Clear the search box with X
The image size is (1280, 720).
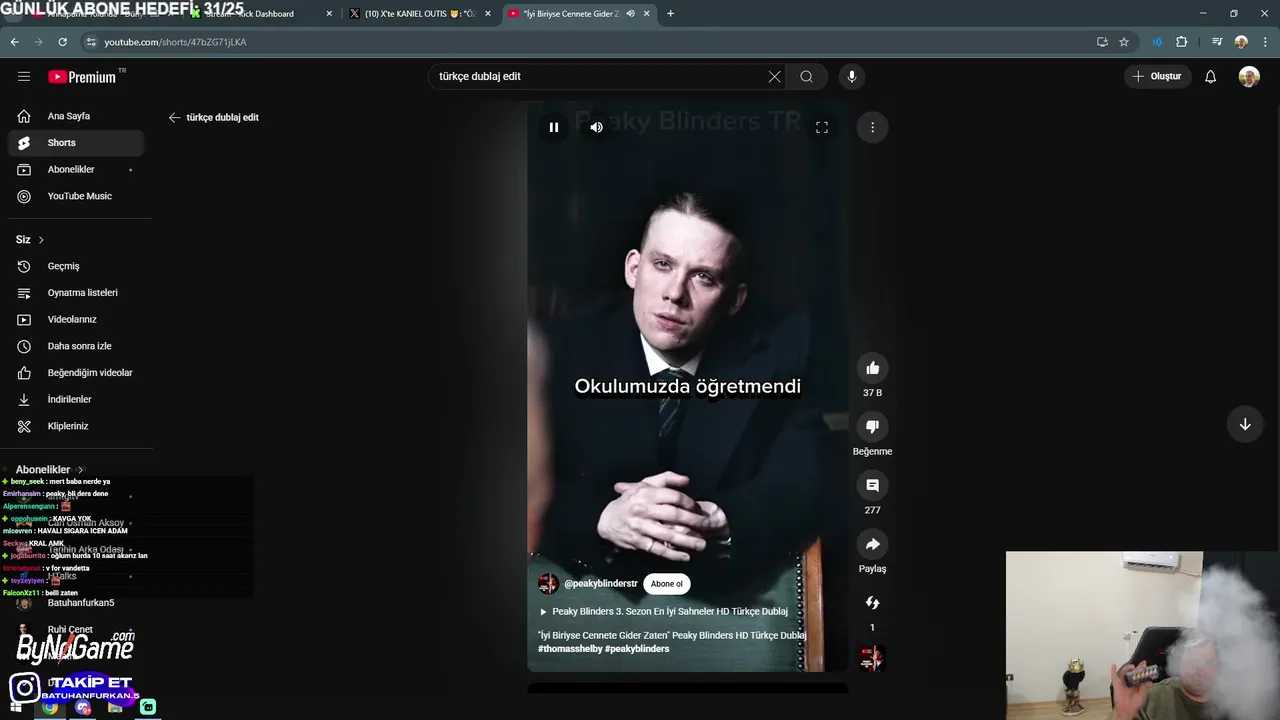(774, 76)
